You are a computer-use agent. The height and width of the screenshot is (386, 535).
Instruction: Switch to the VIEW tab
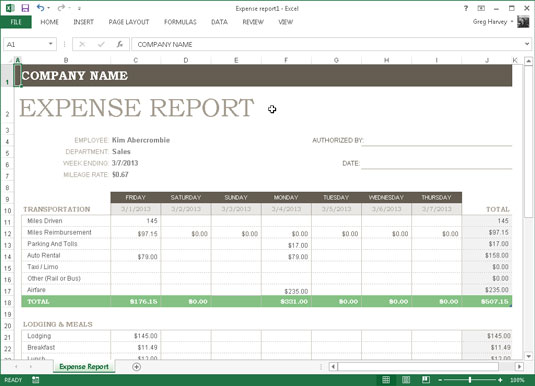[x=286, y=22]
